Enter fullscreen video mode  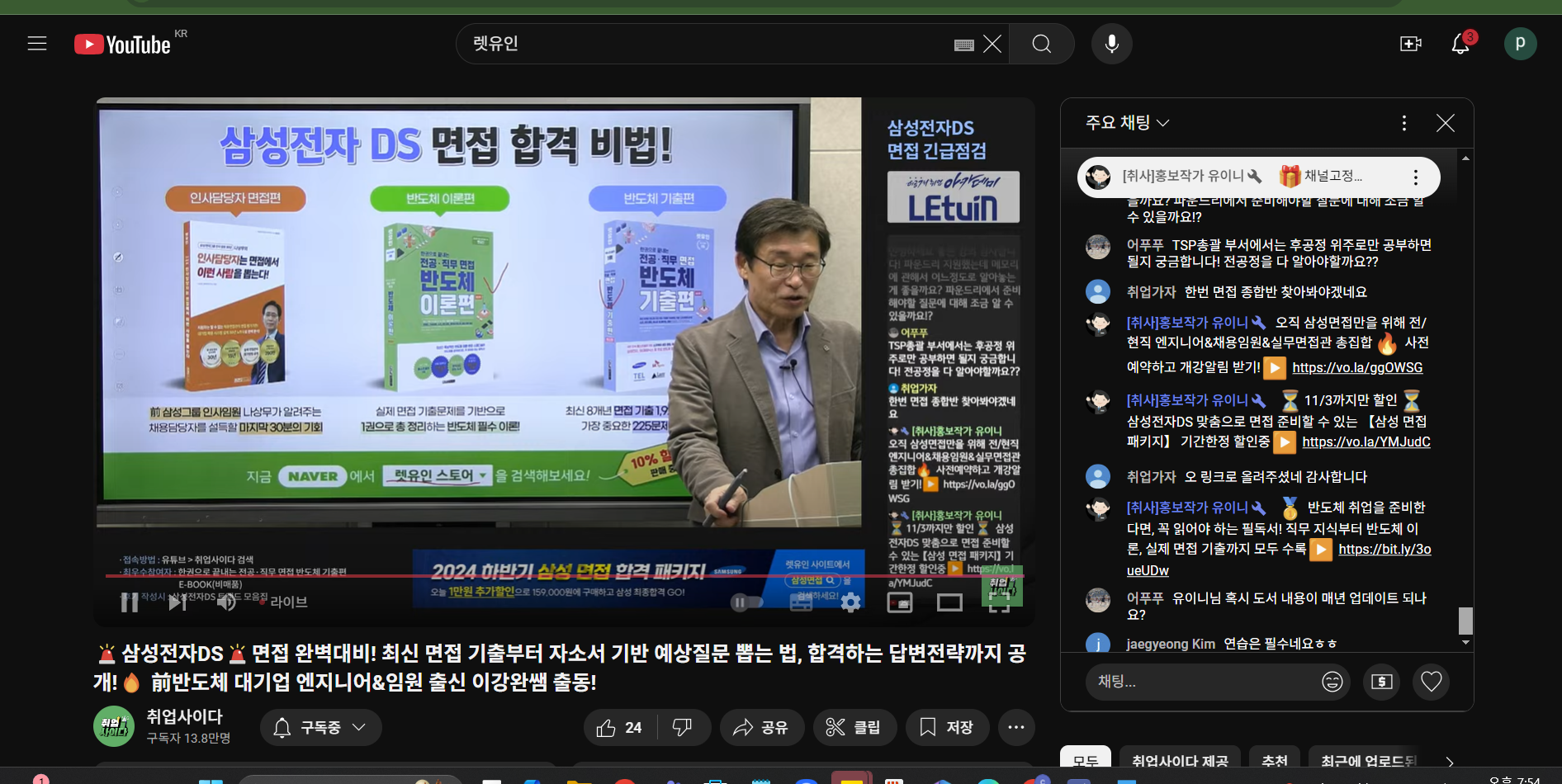pos(999,602)
